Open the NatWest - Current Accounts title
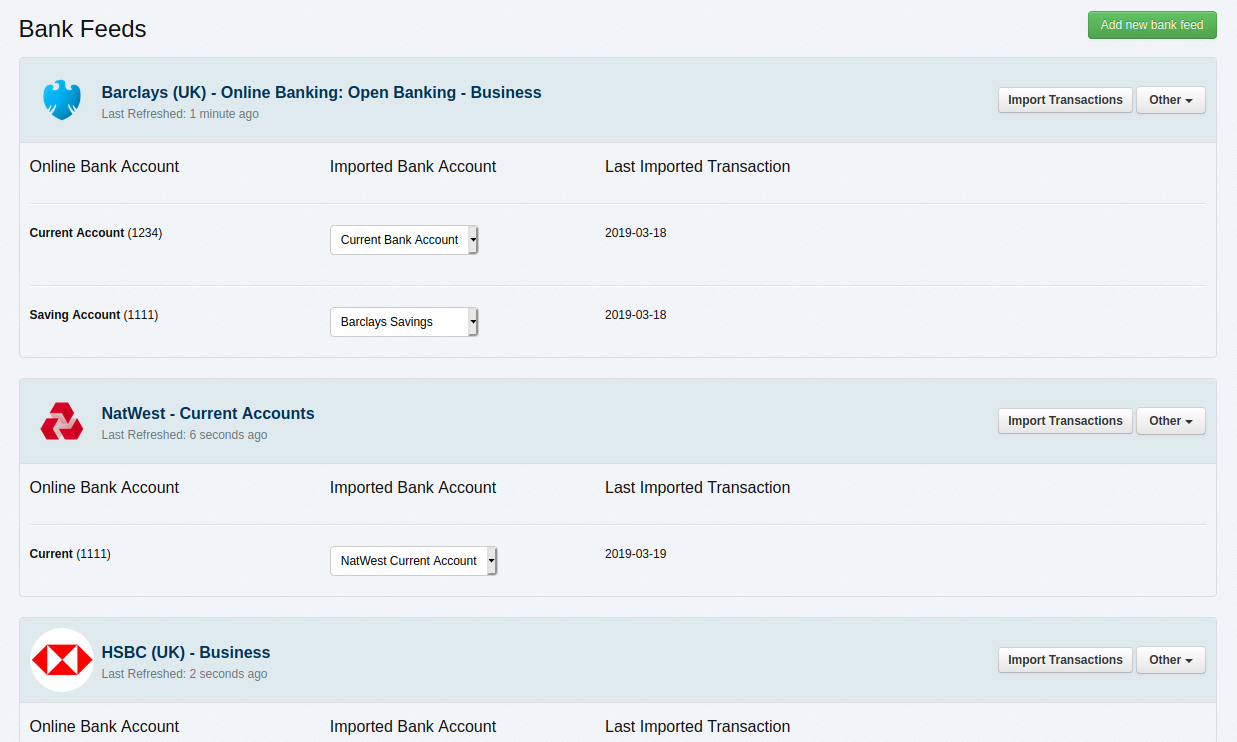 coord(208,413)
